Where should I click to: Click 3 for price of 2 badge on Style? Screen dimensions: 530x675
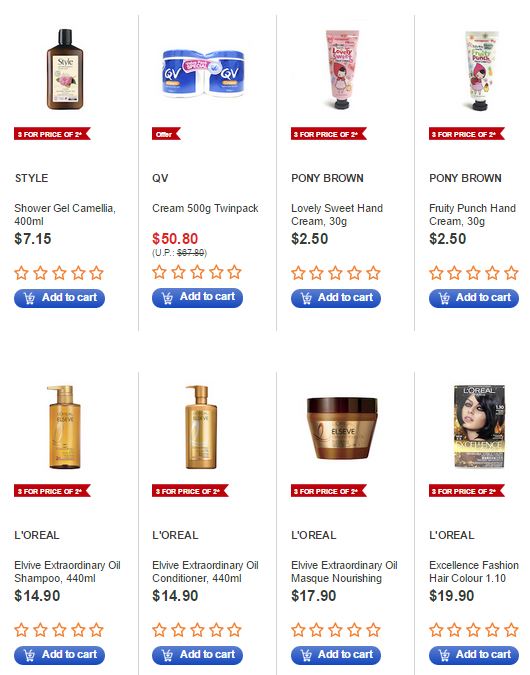pos(52,134)
